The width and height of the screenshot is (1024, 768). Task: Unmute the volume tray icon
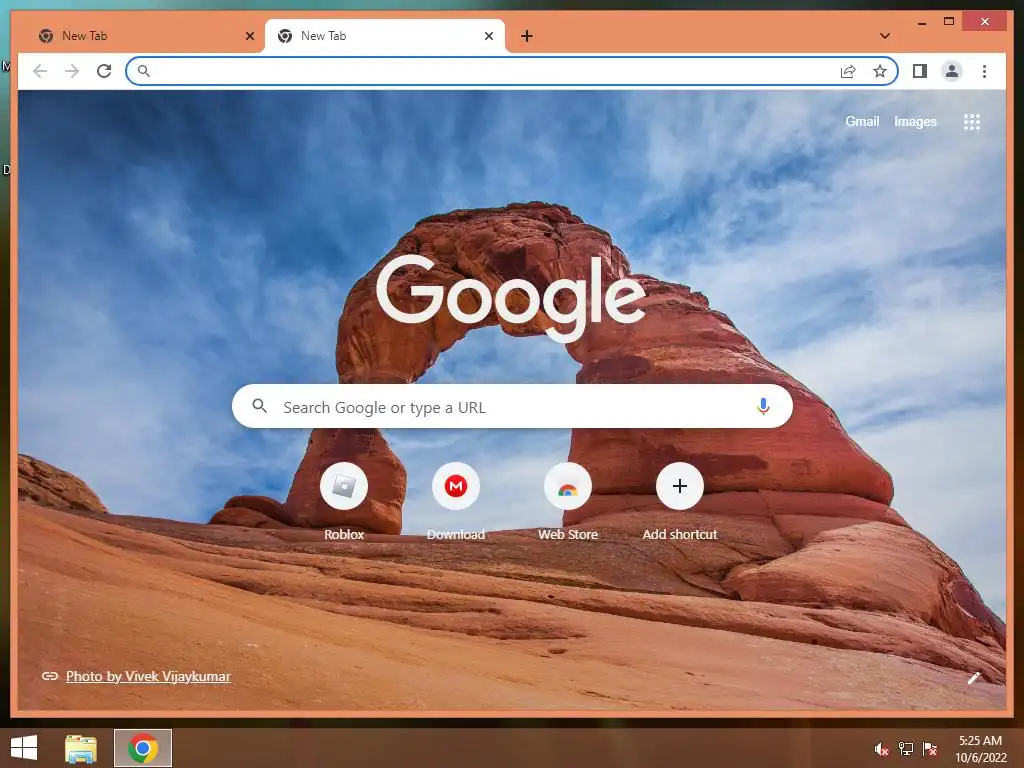tap(882, 749)
